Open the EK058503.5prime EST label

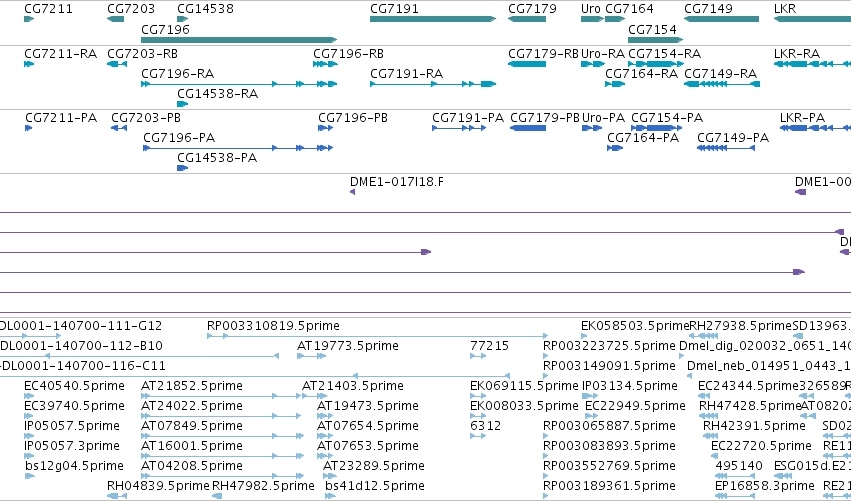tap(635, 326)
